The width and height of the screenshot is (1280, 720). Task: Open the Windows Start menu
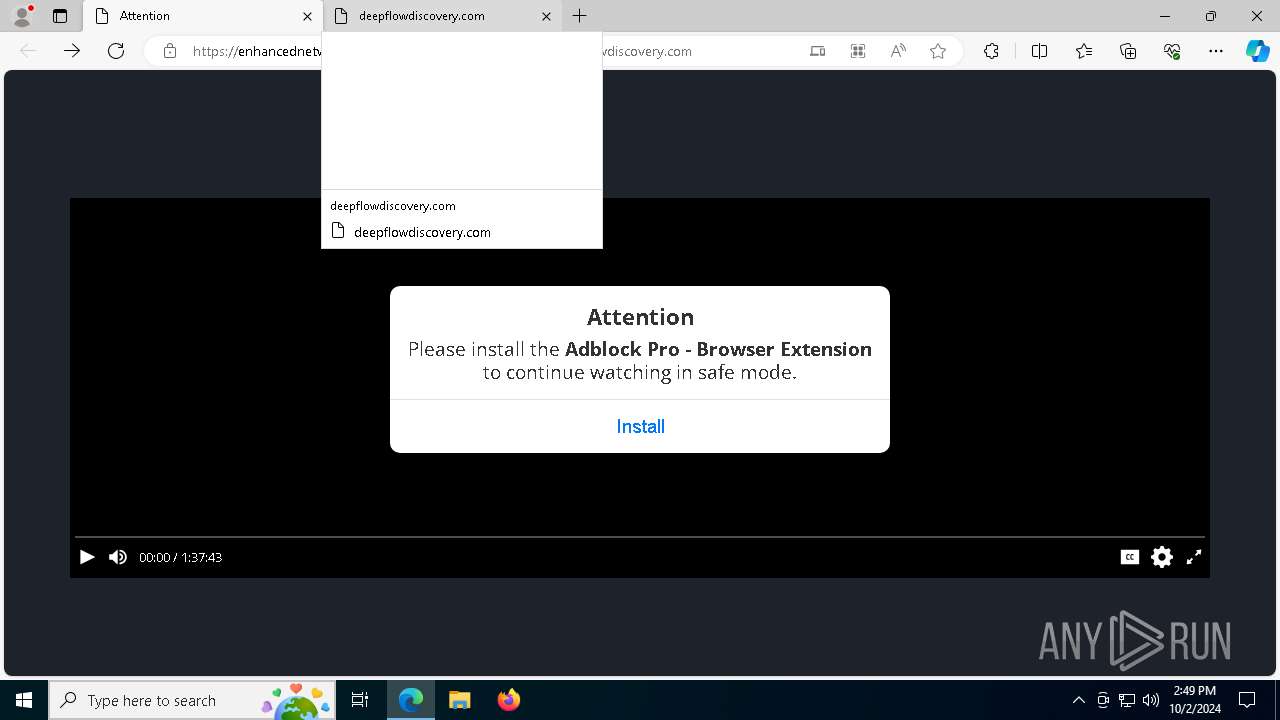point(24,700)
